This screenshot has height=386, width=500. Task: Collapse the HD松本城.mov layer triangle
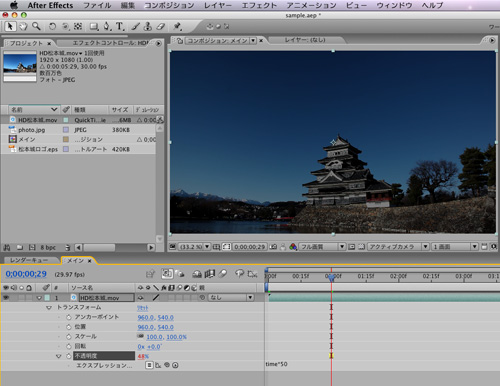tap(39, 298)
